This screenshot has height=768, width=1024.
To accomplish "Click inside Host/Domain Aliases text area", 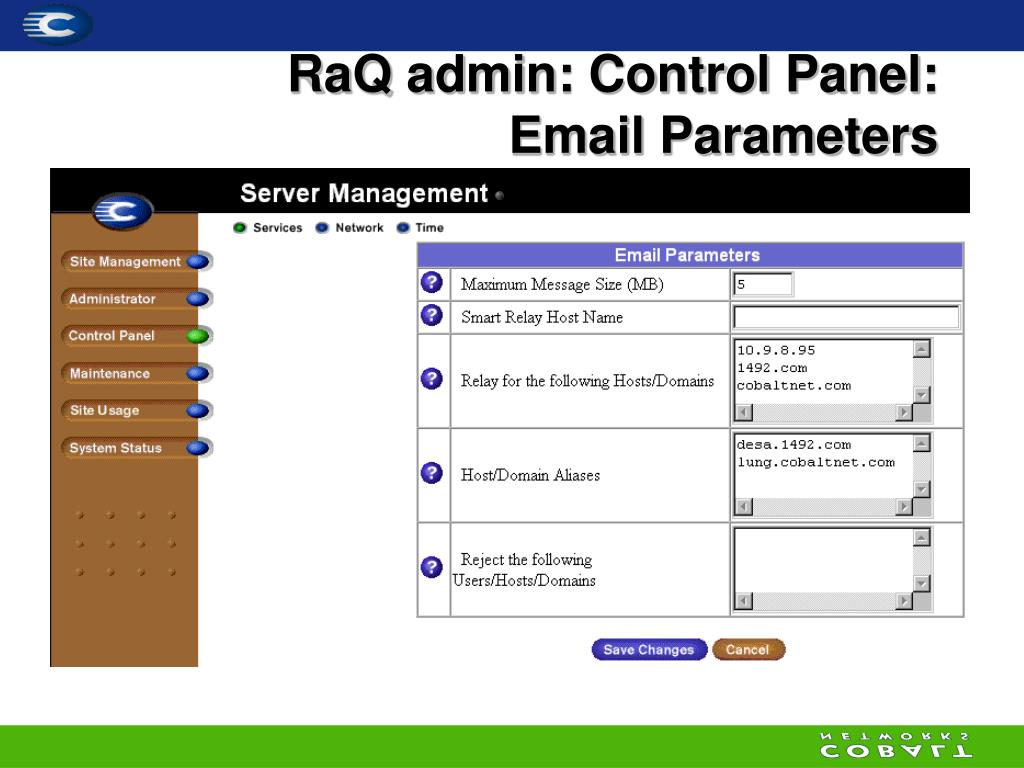I will pos(823,465).
